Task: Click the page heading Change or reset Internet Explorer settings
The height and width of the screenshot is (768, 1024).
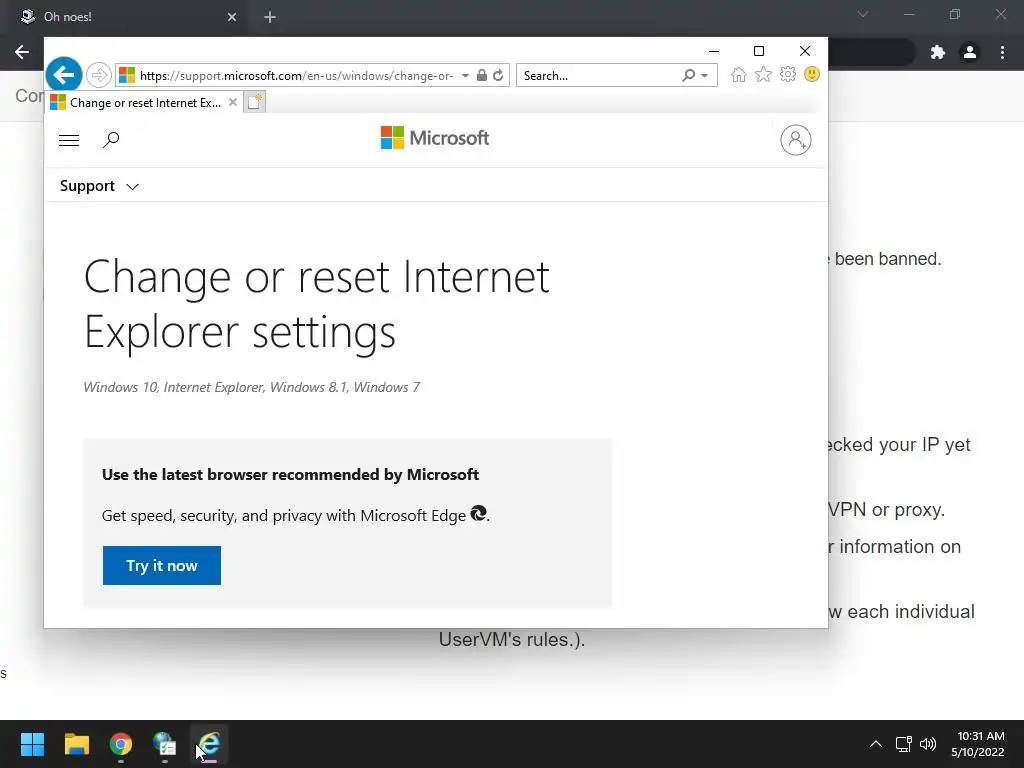Action: [317, 304]
